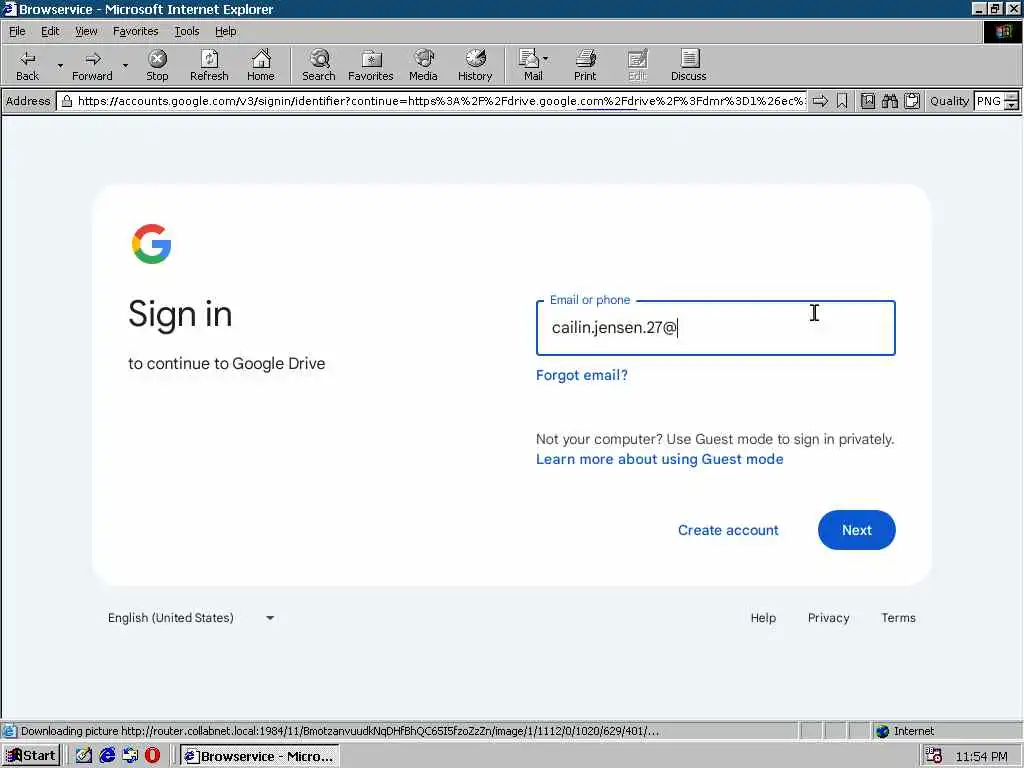This screenshot has width=1024, height=768.
Task: Click the Terms footer link
Action: pyautogui.click(x=898, y=618)
